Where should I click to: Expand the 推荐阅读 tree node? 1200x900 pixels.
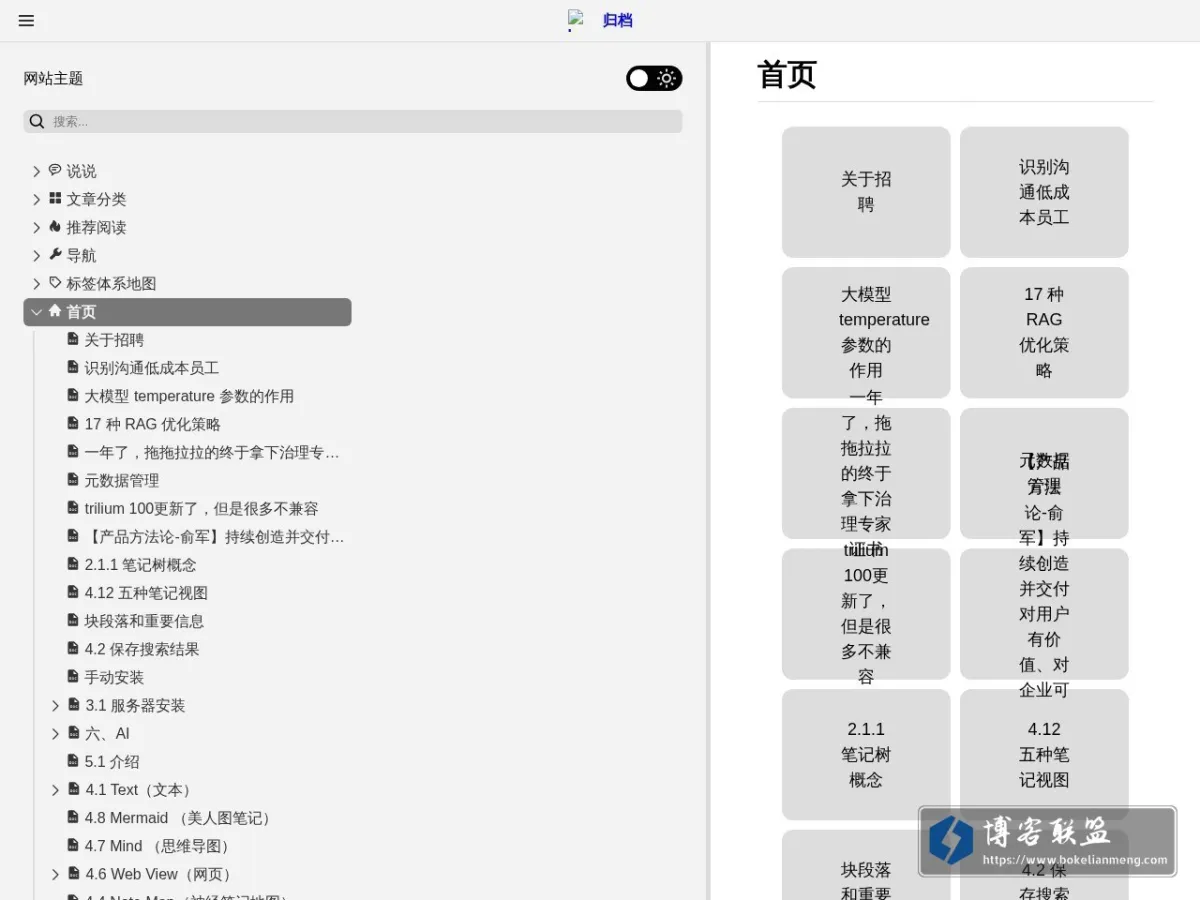click(37, 227)
